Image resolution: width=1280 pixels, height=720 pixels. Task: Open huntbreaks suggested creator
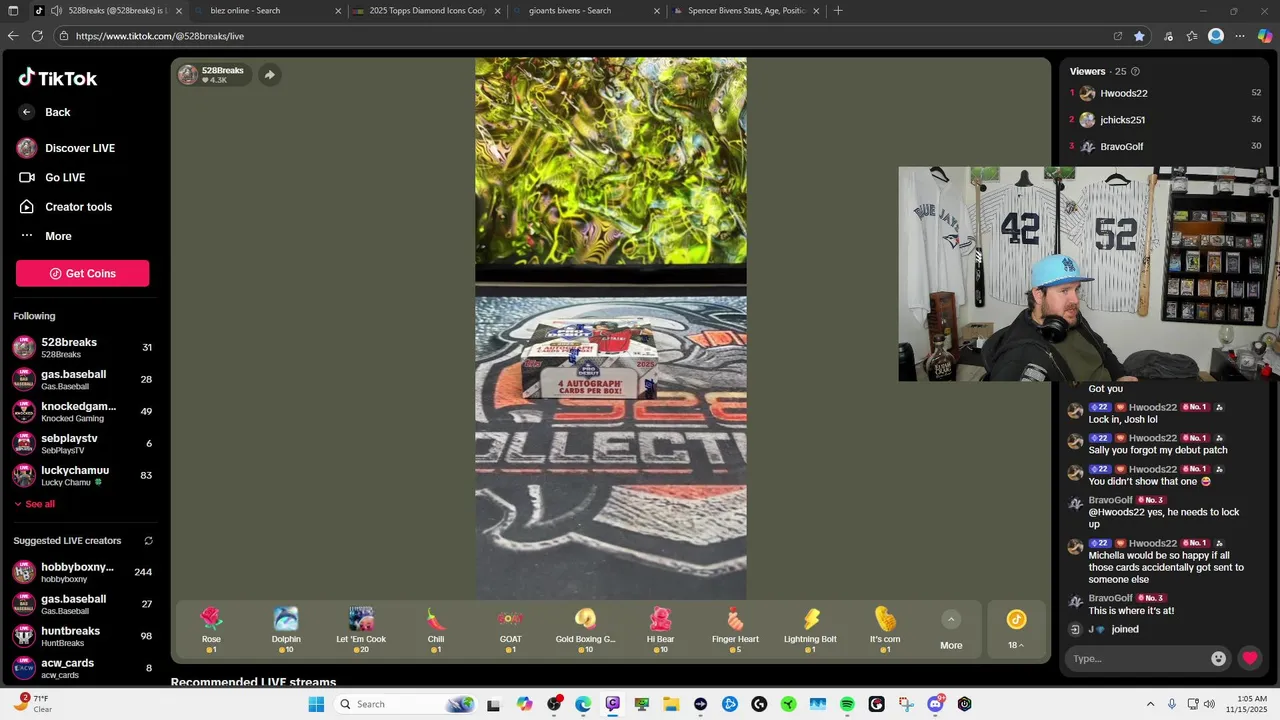point(82,636)
